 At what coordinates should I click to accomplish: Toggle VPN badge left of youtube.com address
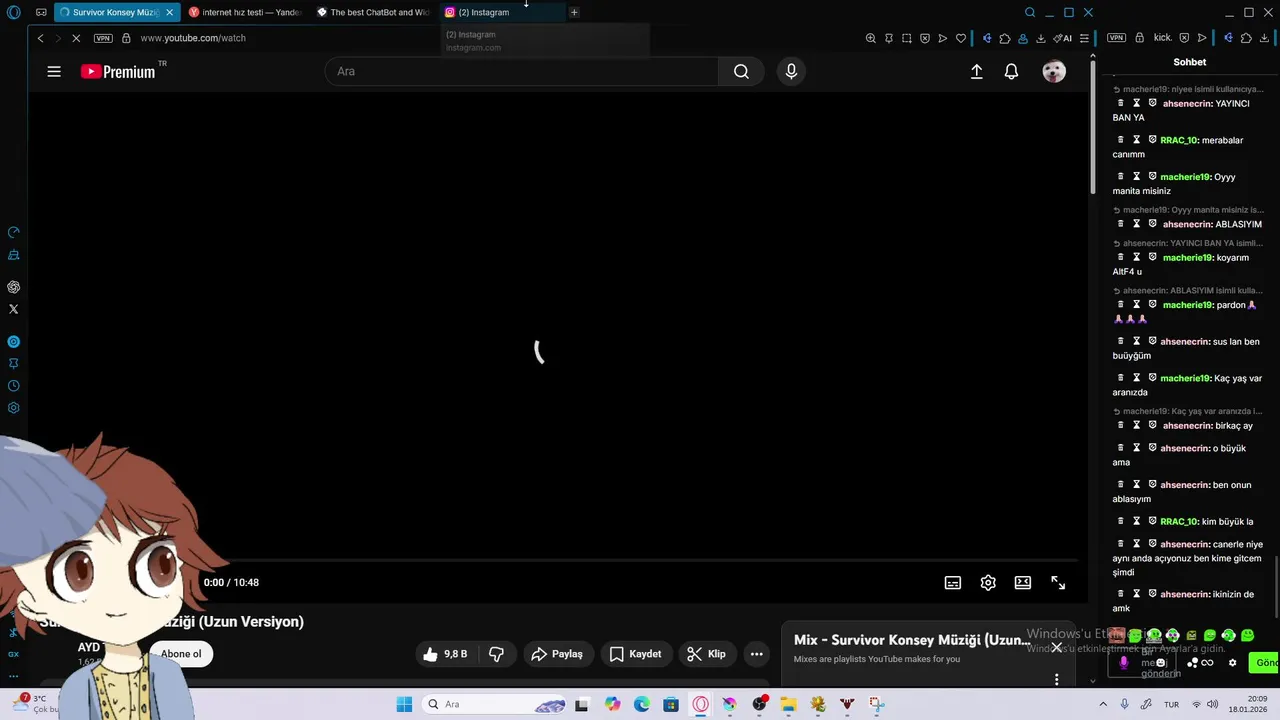coord(103,38)
